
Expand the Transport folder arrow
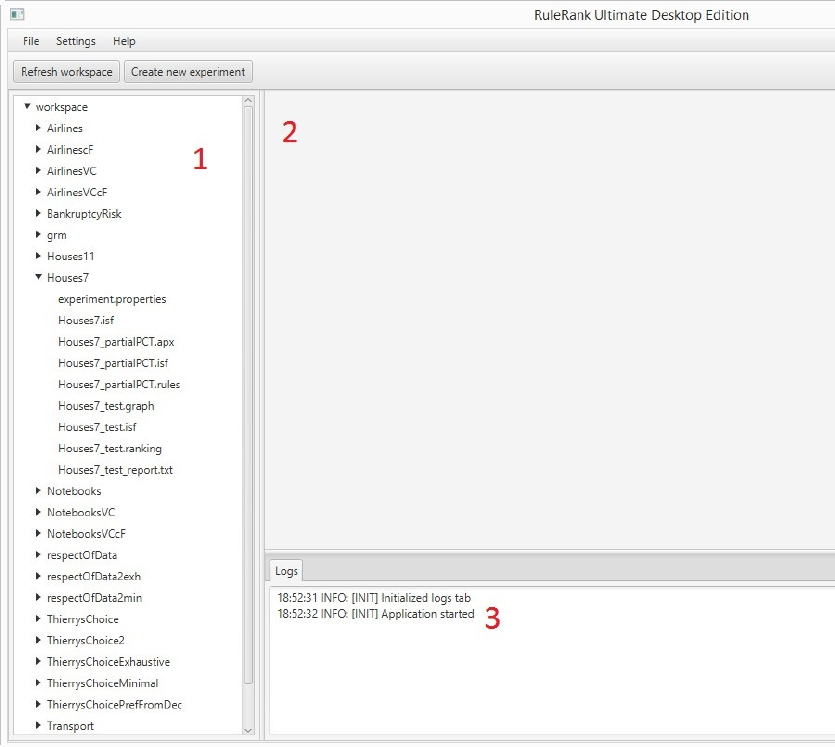pos(38,725)
